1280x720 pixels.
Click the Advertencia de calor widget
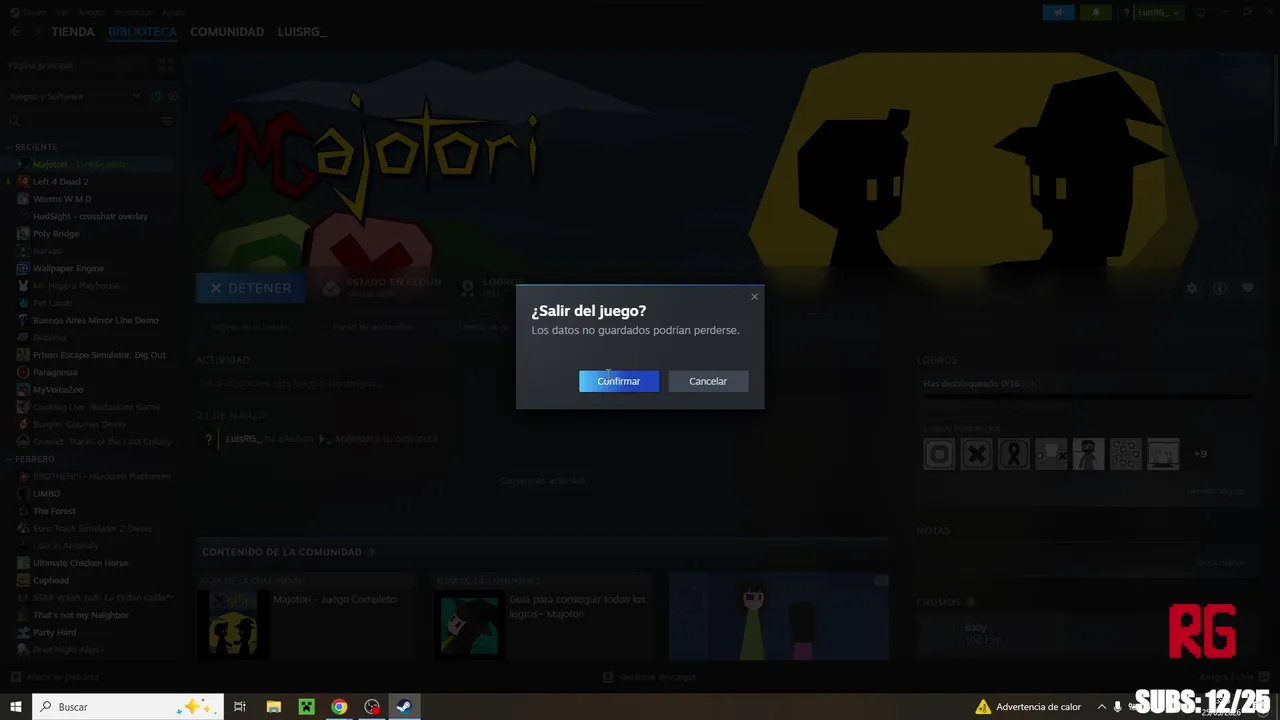click(1029, 707)
